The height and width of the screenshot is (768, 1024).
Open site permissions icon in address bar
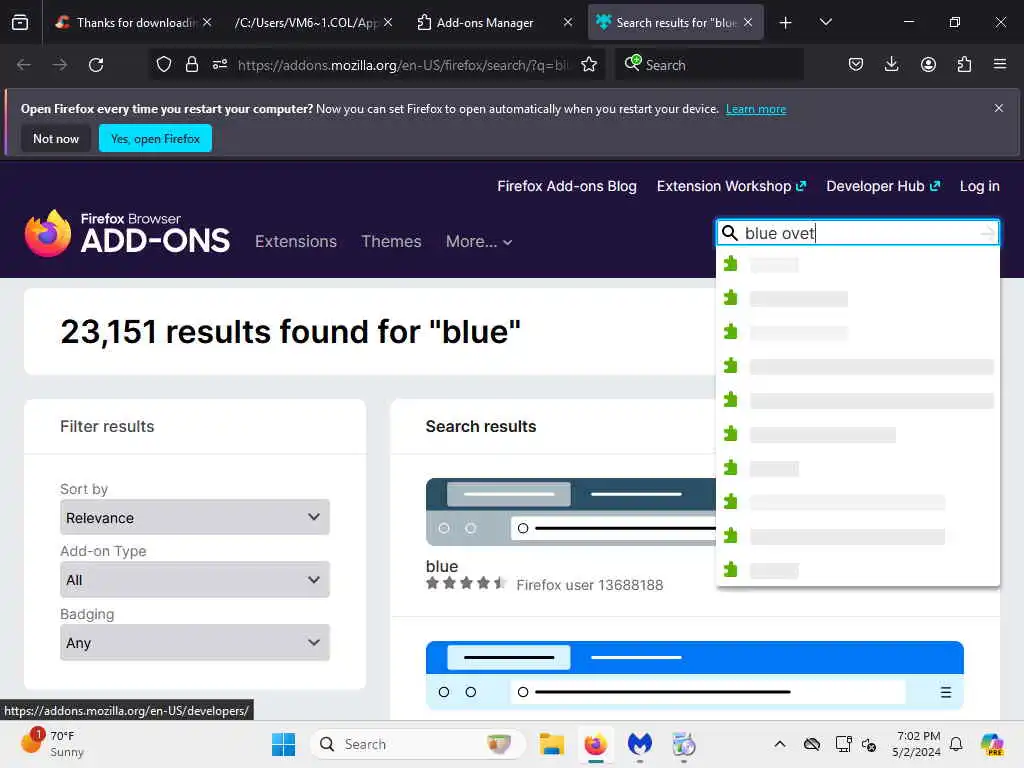pos(220,65)
